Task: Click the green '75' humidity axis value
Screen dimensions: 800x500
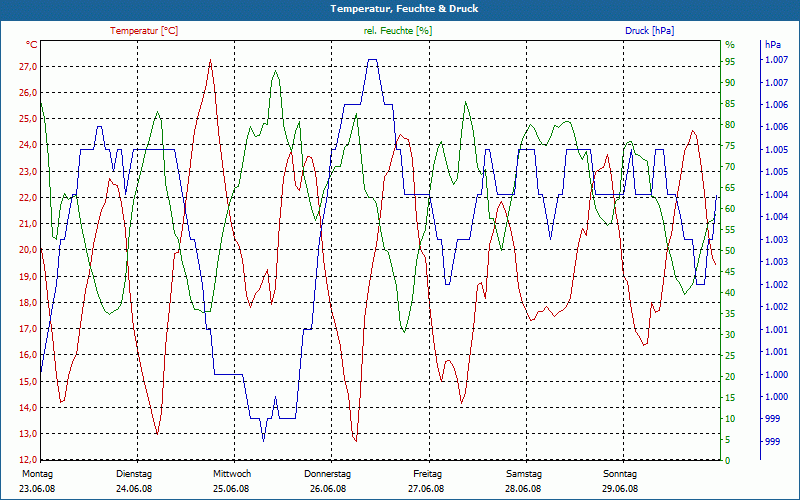Action: pyautogui.click(x=730, y=145)
